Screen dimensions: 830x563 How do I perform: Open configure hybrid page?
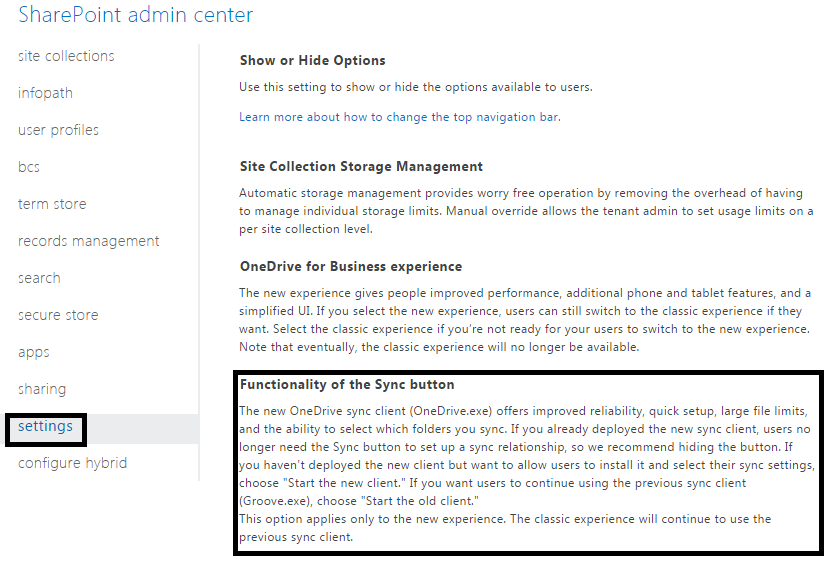coord(72,463)
